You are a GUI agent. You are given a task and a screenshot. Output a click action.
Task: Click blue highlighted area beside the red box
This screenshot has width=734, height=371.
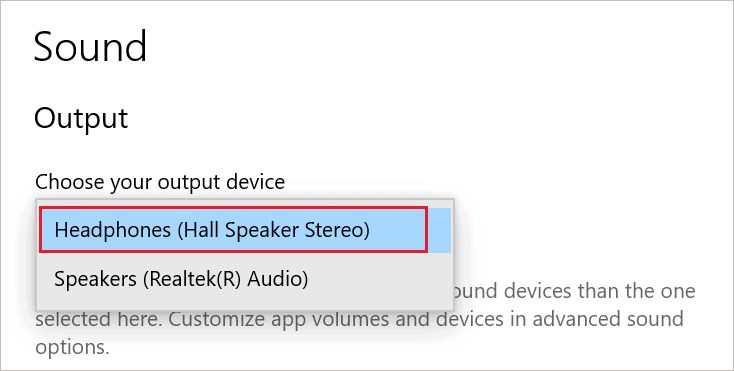click(x=440, y=230)
